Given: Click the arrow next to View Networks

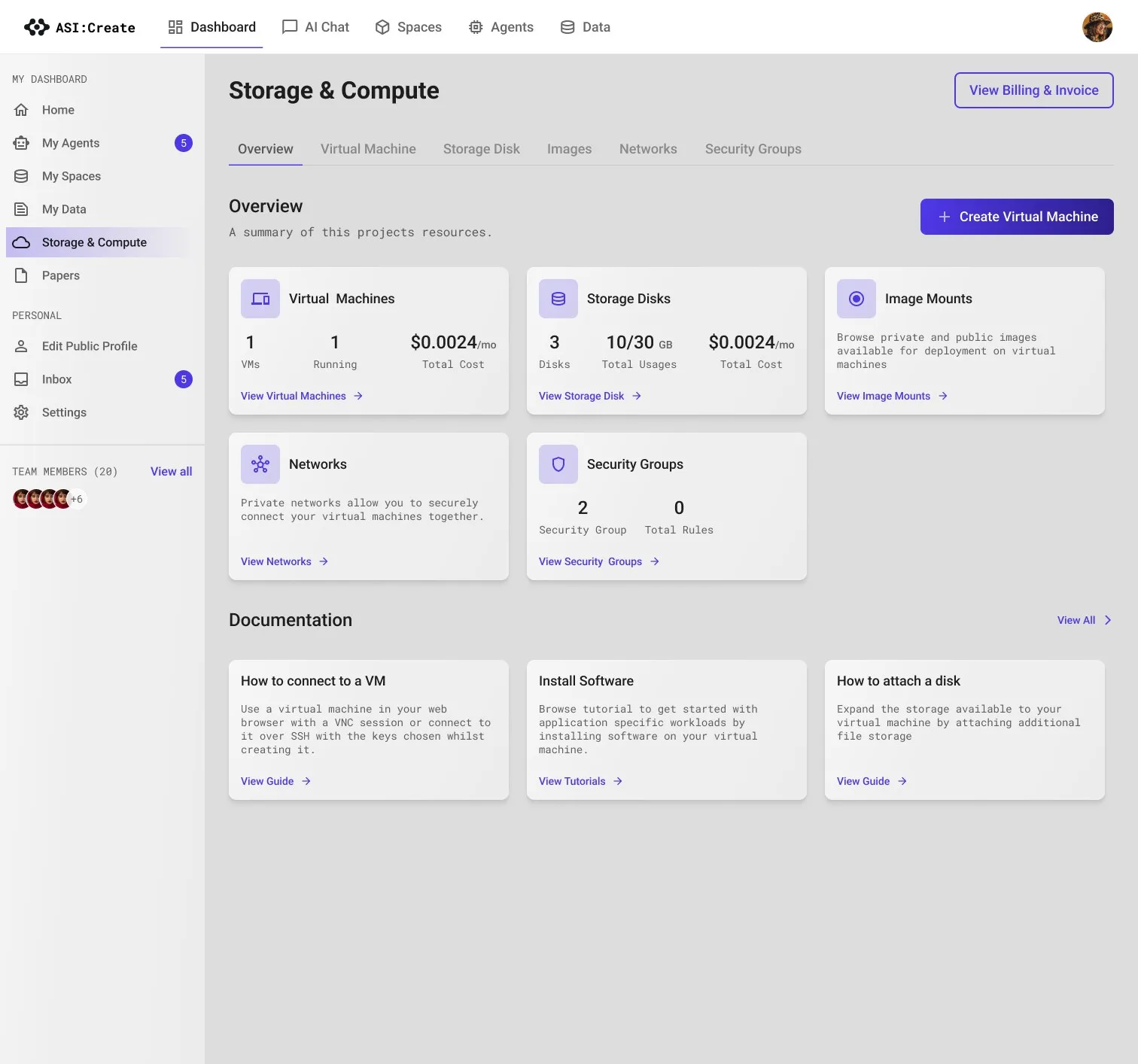Looking at the screenshot, I should [324, 561].
